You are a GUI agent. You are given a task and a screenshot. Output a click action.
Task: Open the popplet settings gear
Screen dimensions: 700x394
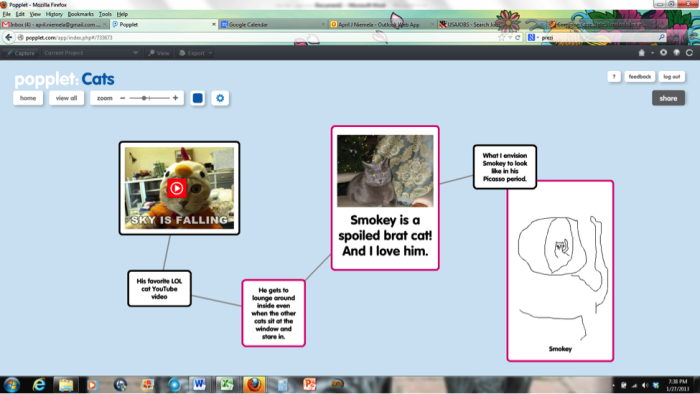click(x=220, y=98)
